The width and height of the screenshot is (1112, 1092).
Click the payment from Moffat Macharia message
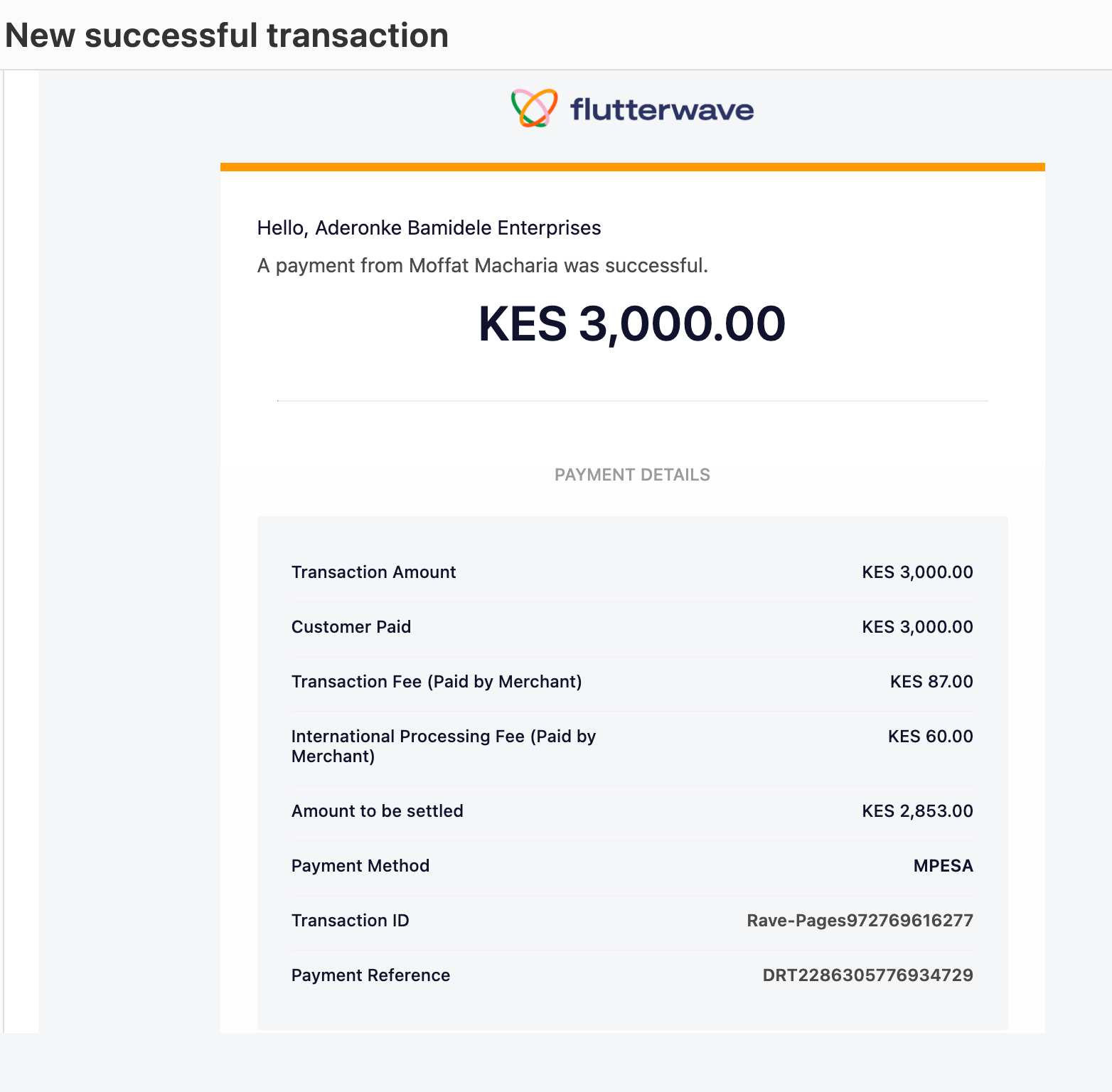(483, 265)
